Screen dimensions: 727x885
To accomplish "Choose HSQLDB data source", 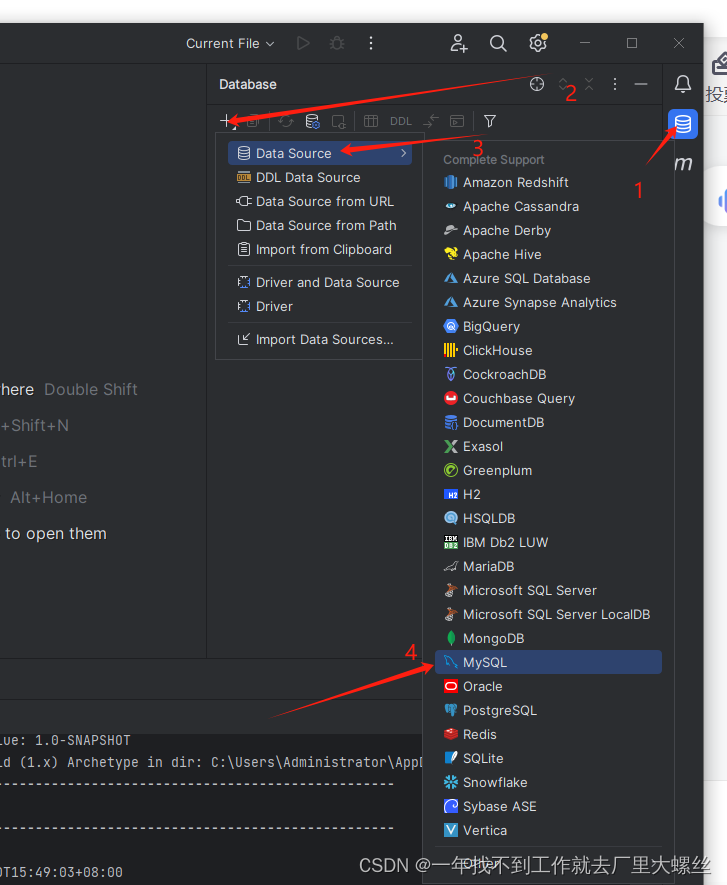I will click(548, 518).
